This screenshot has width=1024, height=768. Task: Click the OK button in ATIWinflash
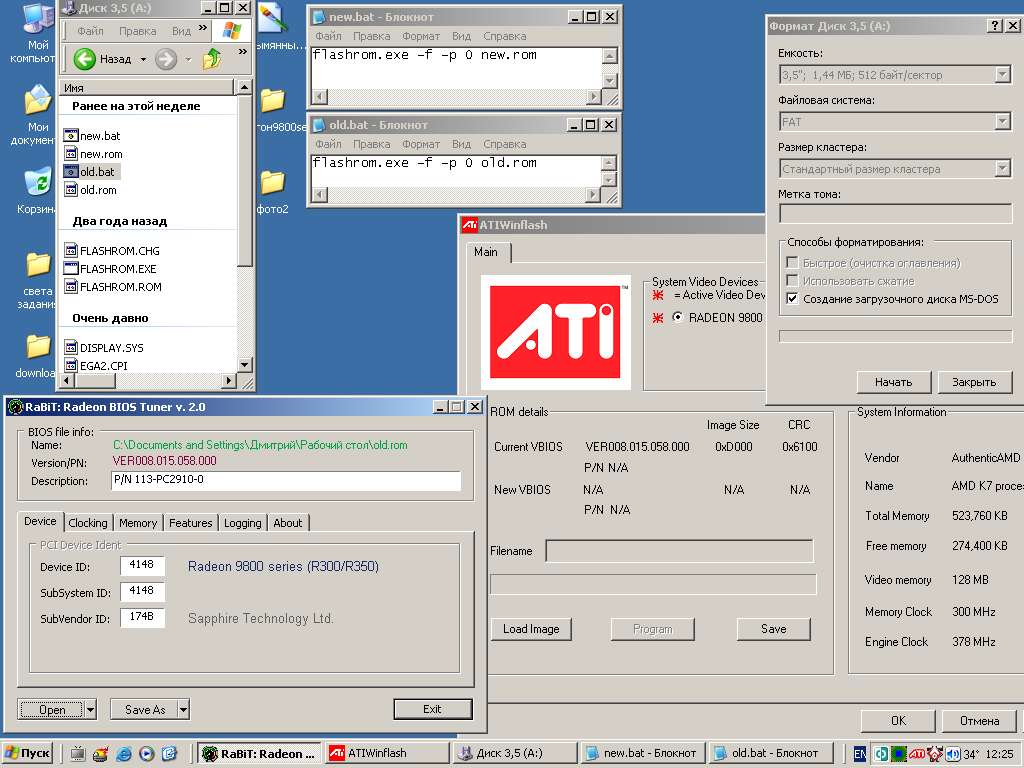[899, 720]
